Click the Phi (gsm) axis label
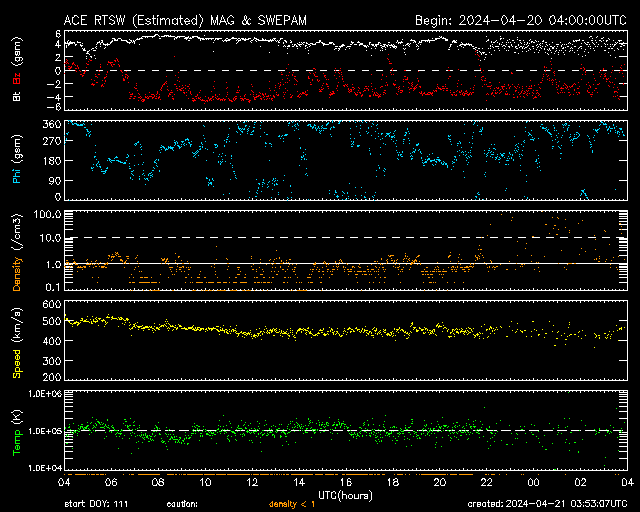This screenshot has width=640, height=512. [x=17, y=165]
